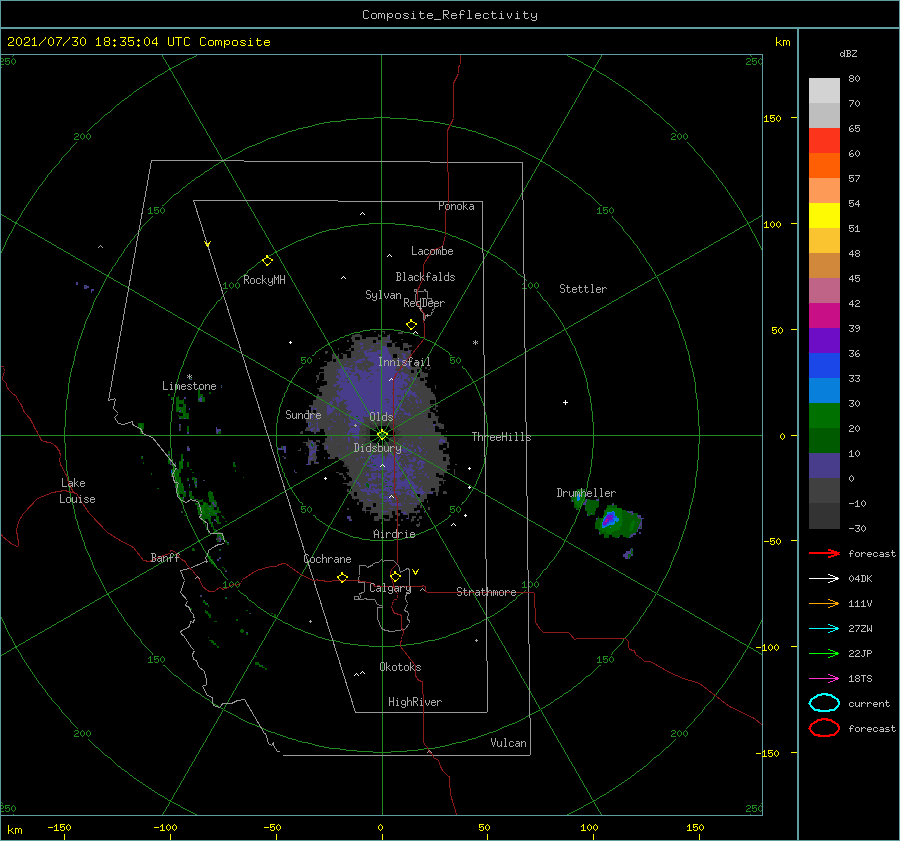Click the Limestone label

click(x=189, y=386)
